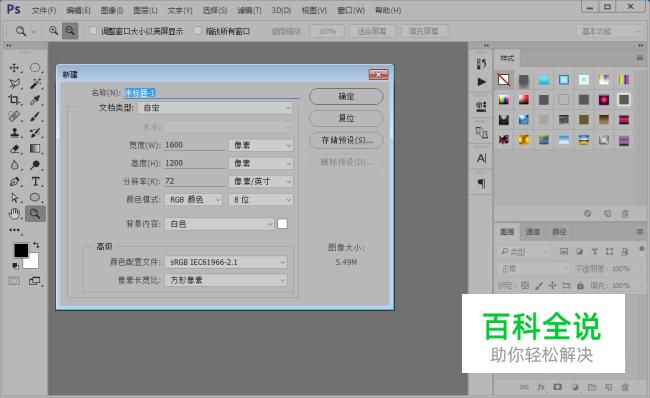Swap foreground and background colors

(36, 245)
